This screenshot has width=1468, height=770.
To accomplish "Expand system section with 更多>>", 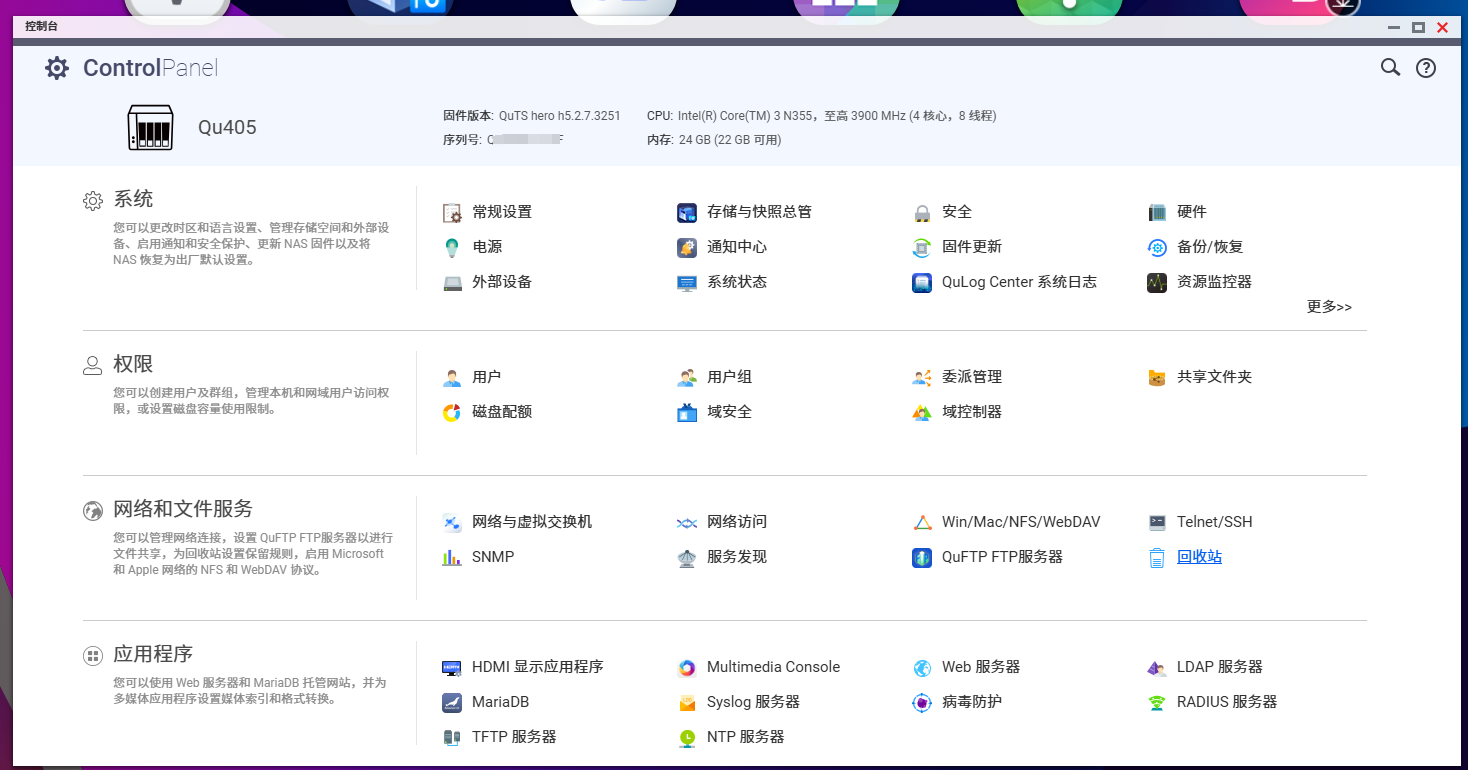I will [x=1329, y=306].
